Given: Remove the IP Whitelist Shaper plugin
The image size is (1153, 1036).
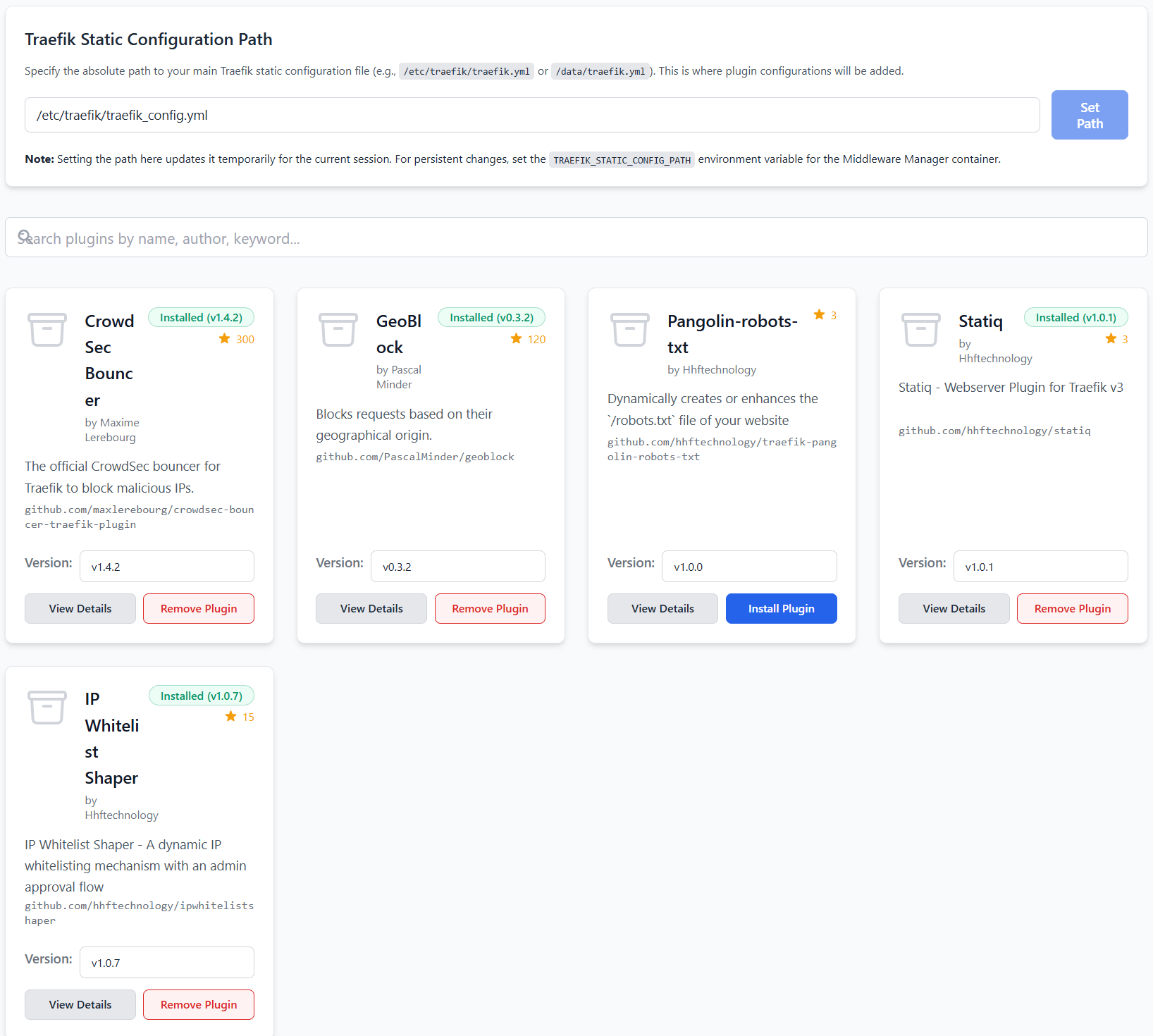Looking at the screenshot, I should coord(199,1005).
